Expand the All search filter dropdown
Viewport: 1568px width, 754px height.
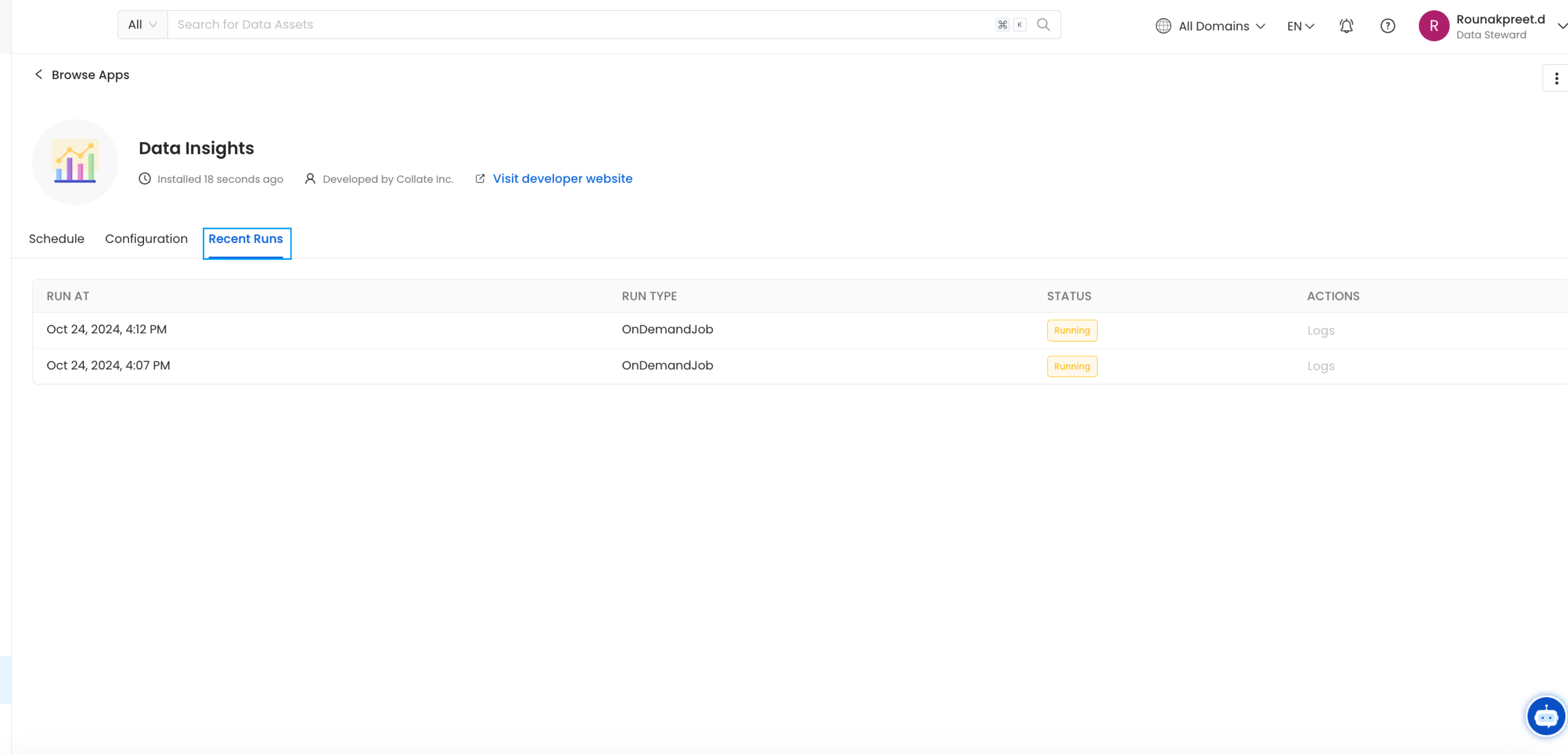click(x=141, y=24)
